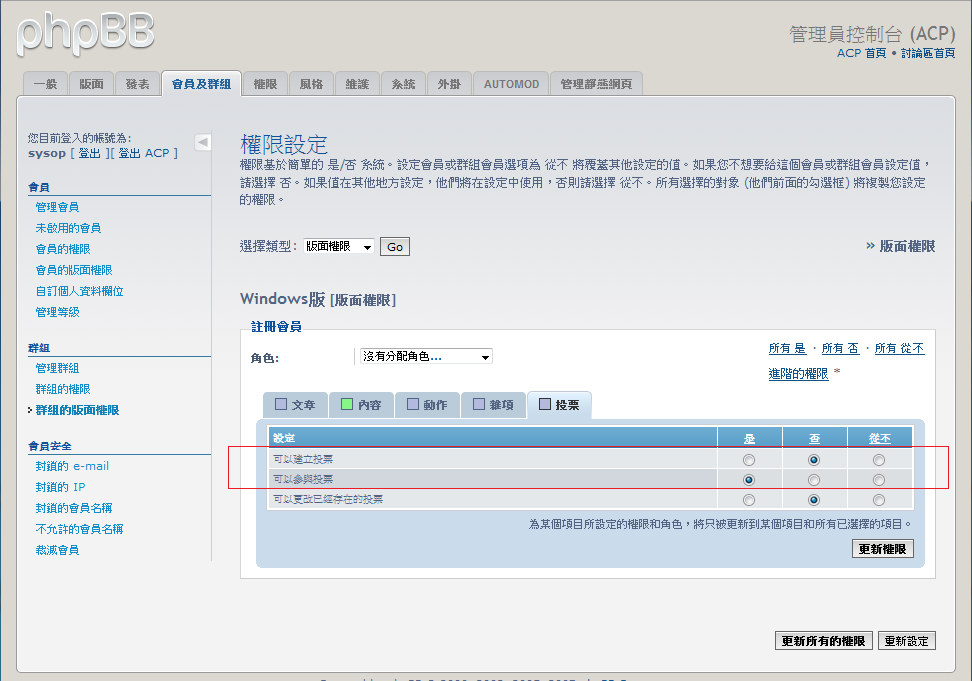Click the square icon on the 動作 tab
972x681 pixels.
tap(412, 405)
